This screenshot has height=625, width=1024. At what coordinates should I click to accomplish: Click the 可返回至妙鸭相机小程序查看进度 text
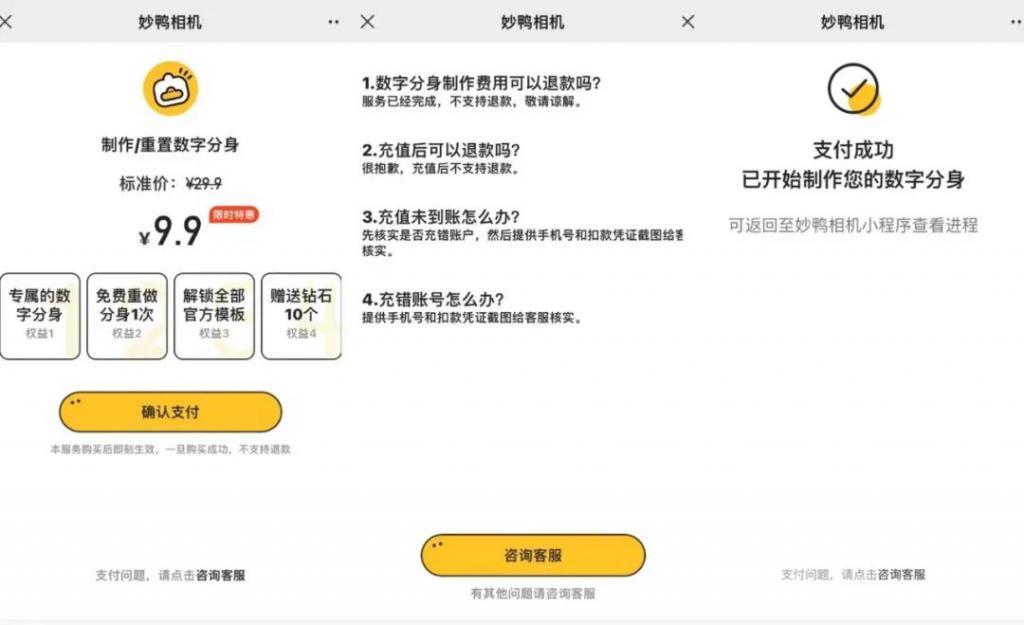855,227
